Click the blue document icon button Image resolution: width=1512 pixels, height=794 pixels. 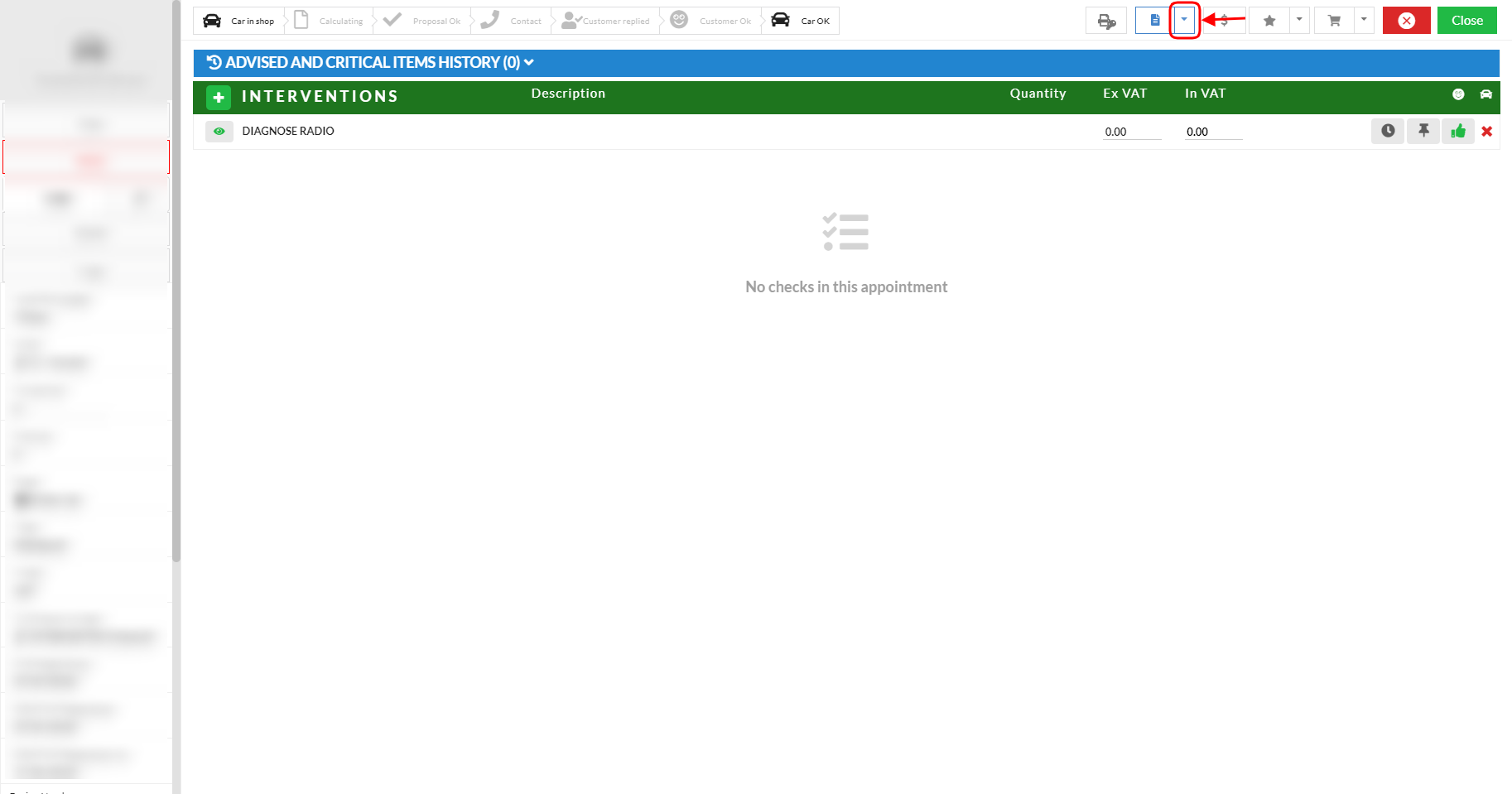pyautogui.click(x=1155, y=21)
